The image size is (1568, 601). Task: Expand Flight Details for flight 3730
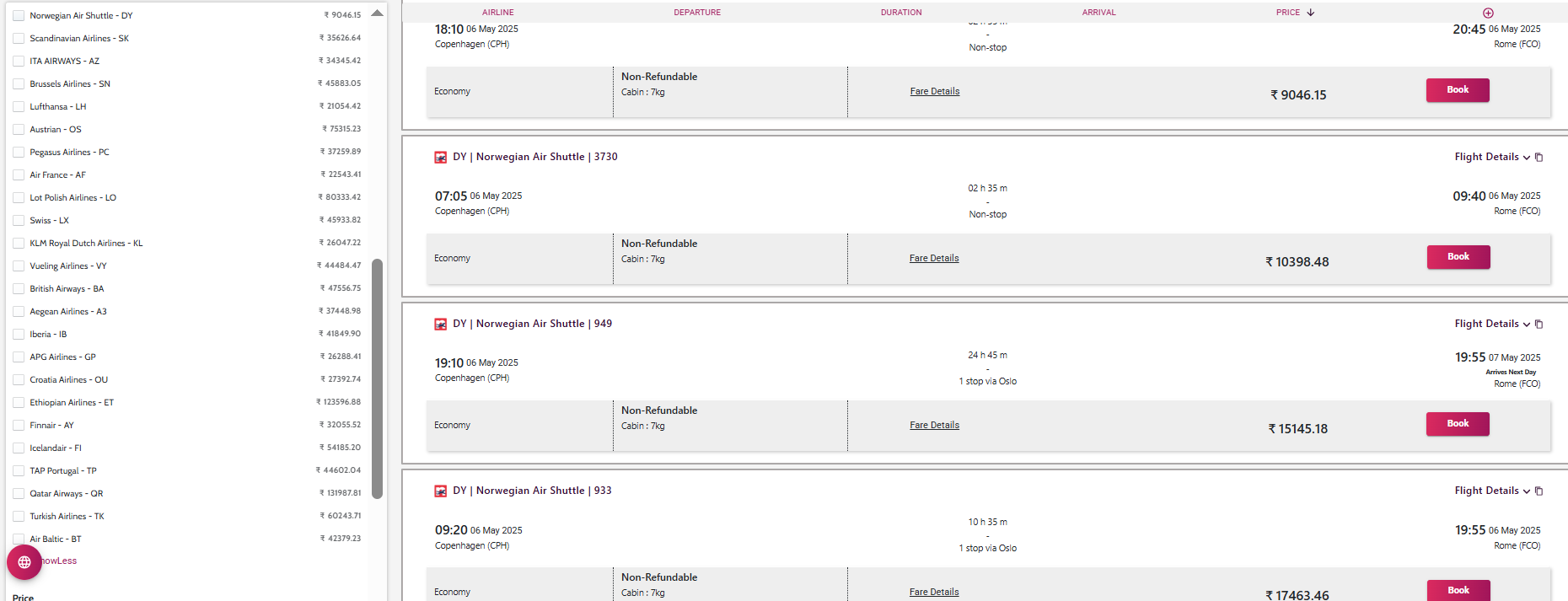click(1491, 157)
